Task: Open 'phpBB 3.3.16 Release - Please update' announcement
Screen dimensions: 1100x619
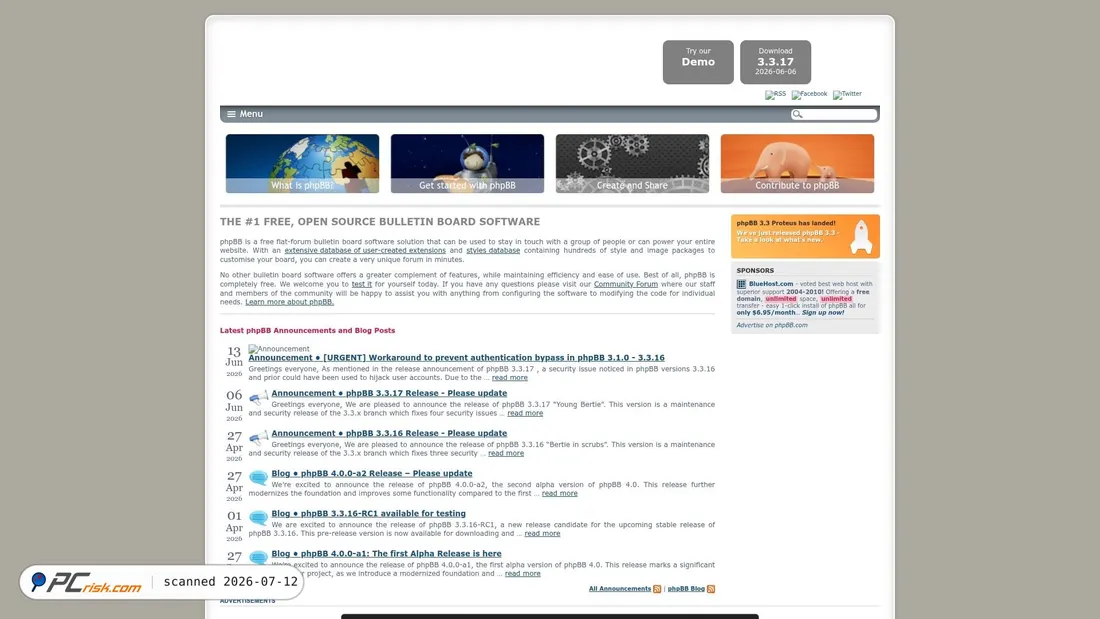Action: click(389, 433)
